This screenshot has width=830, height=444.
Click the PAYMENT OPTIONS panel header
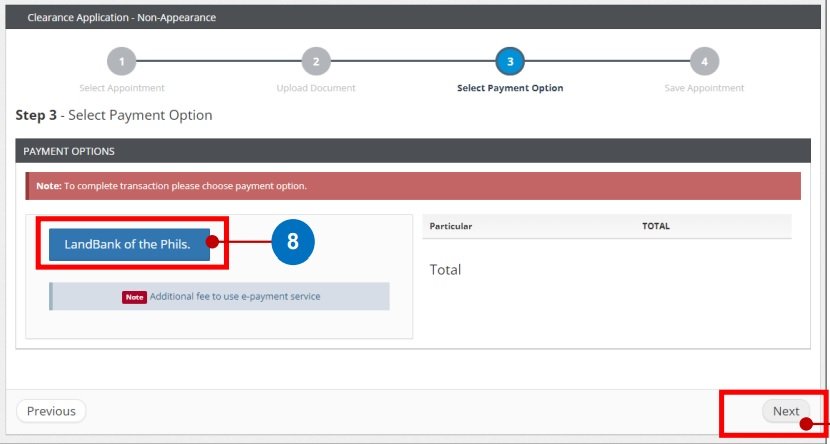click(413, 151)
